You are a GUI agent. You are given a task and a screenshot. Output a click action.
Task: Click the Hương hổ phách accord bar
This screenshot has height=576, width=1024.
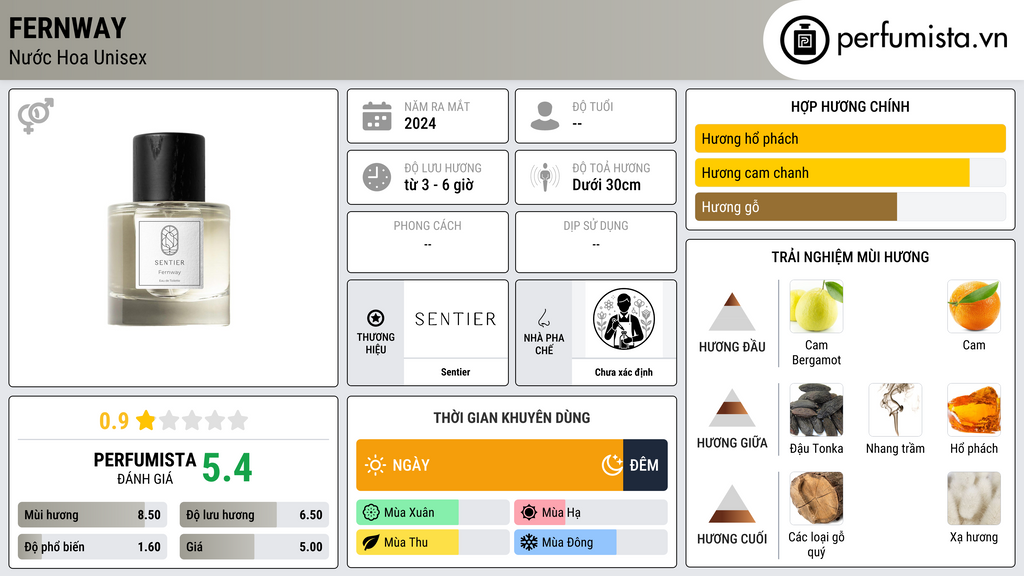click(850, 138)
